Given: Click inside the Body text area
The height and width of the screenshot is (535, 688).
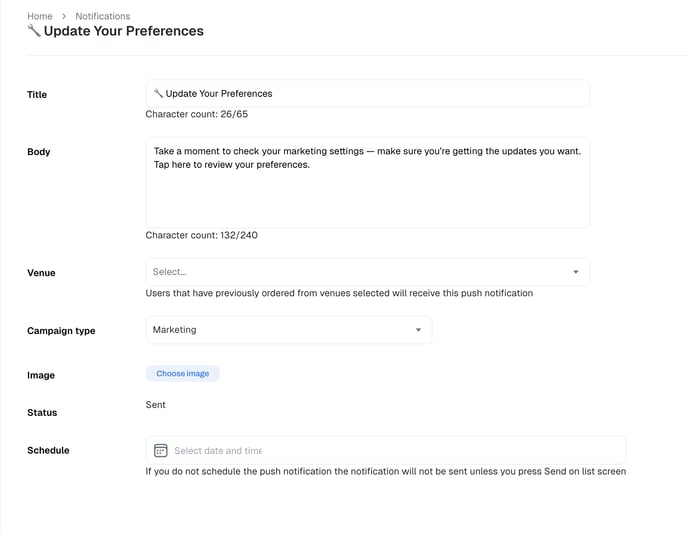Looking at the screenshot, I should click(368, 183).
